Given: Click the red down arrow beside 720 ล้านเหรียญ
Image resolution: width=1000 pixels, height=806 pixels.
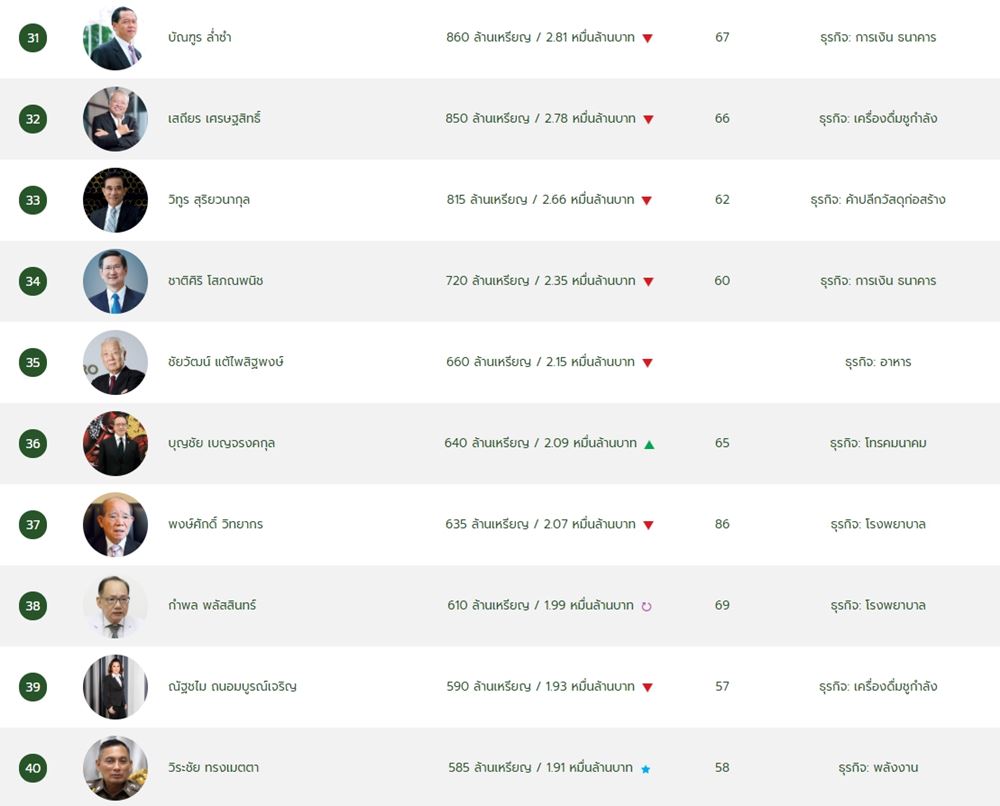Looking at the screenshot, I should 648,282.
